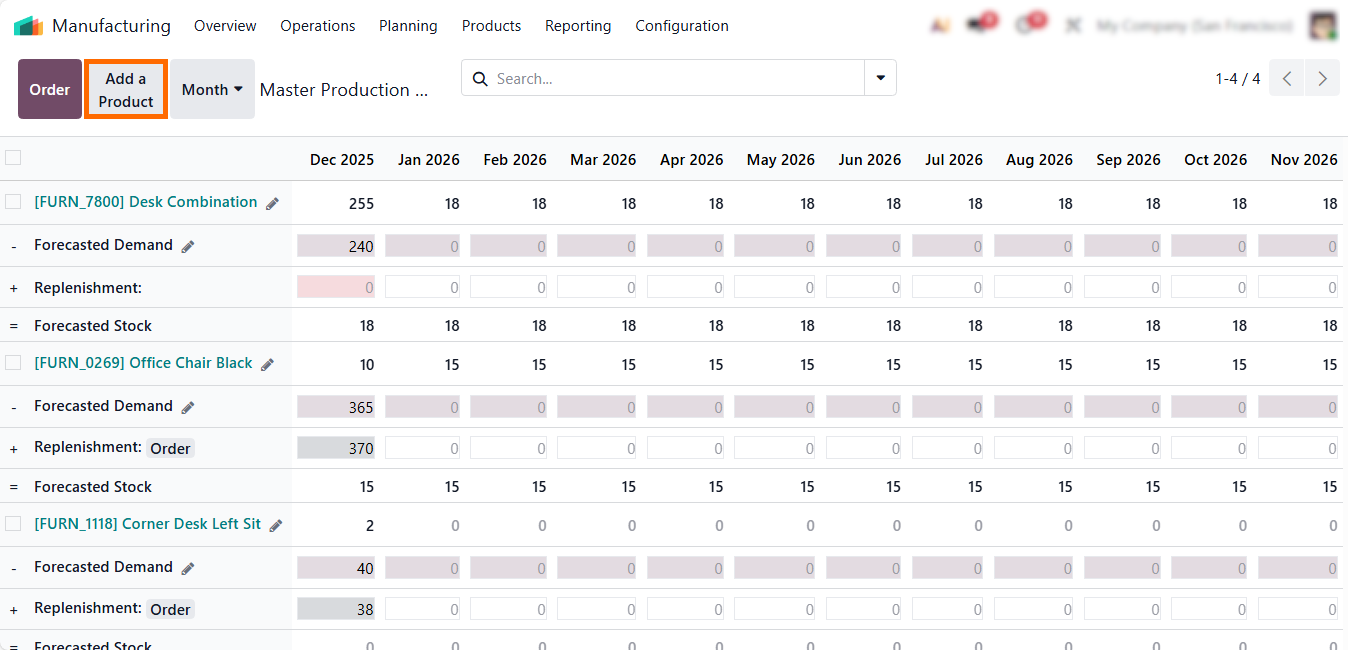The height and width of the screenshot is (650, 1348).
Task: Open the Reporting menu
Action: pos(578,26)
